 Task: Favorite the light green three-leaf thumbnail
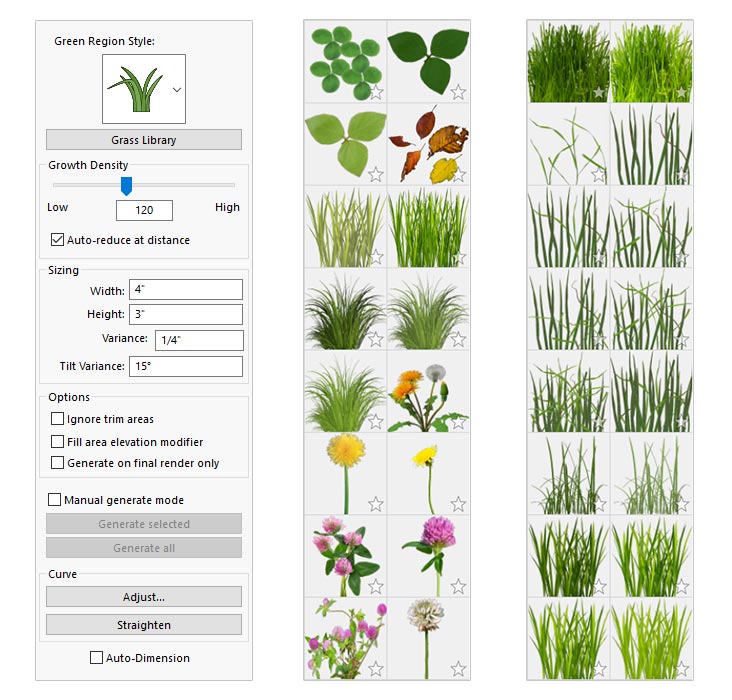pos(376,174)
